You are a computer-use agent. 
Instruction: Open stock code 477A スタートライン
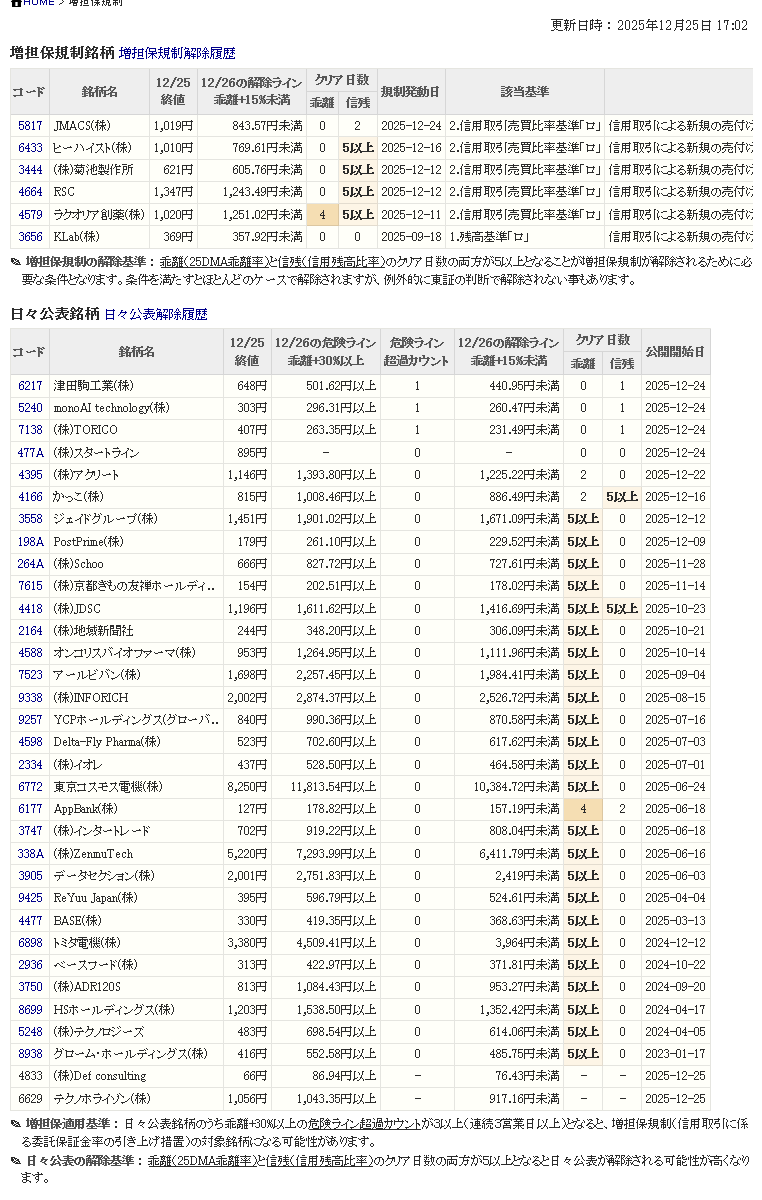coord(30,453)
